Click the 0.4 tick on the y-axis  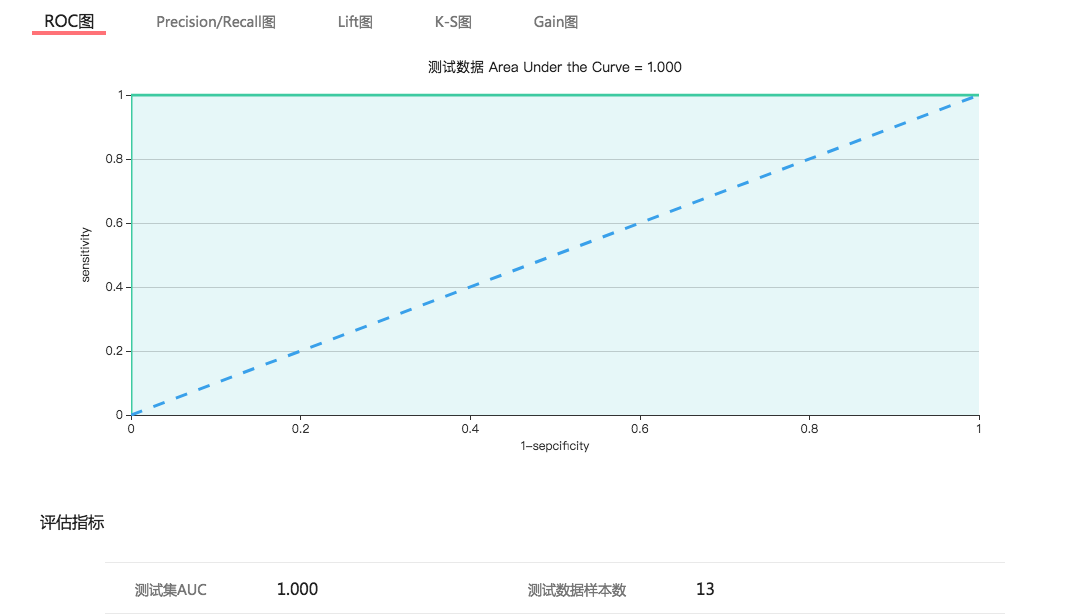coord(113,287)
